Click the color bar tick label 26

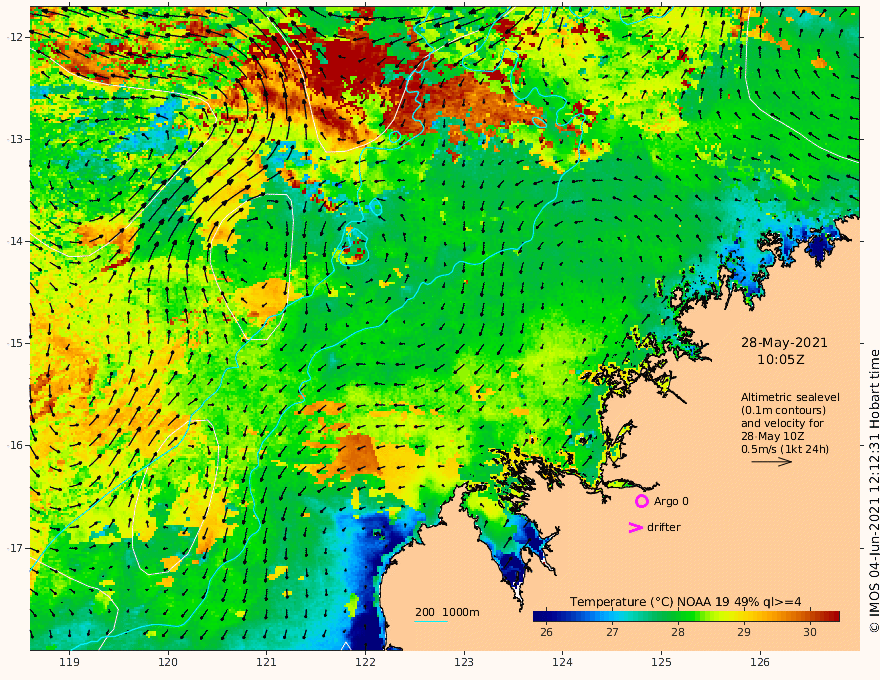point(546,632)
